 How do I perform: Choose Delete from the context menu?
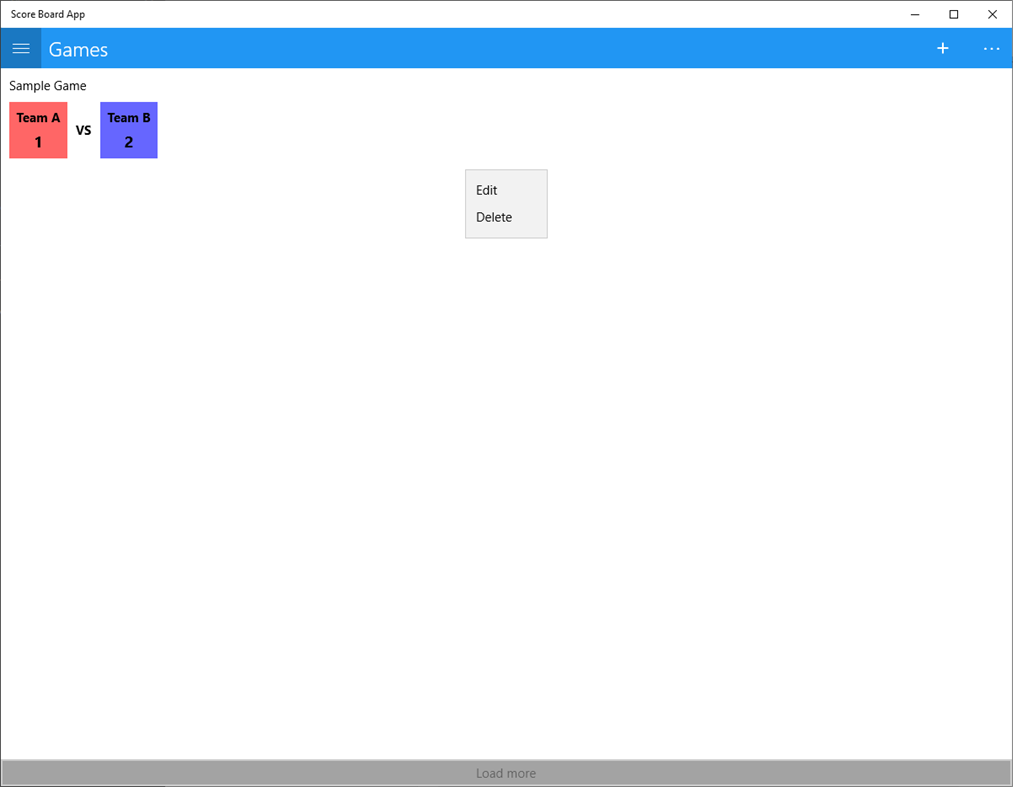pyautogui.click(x=494, y=217)
